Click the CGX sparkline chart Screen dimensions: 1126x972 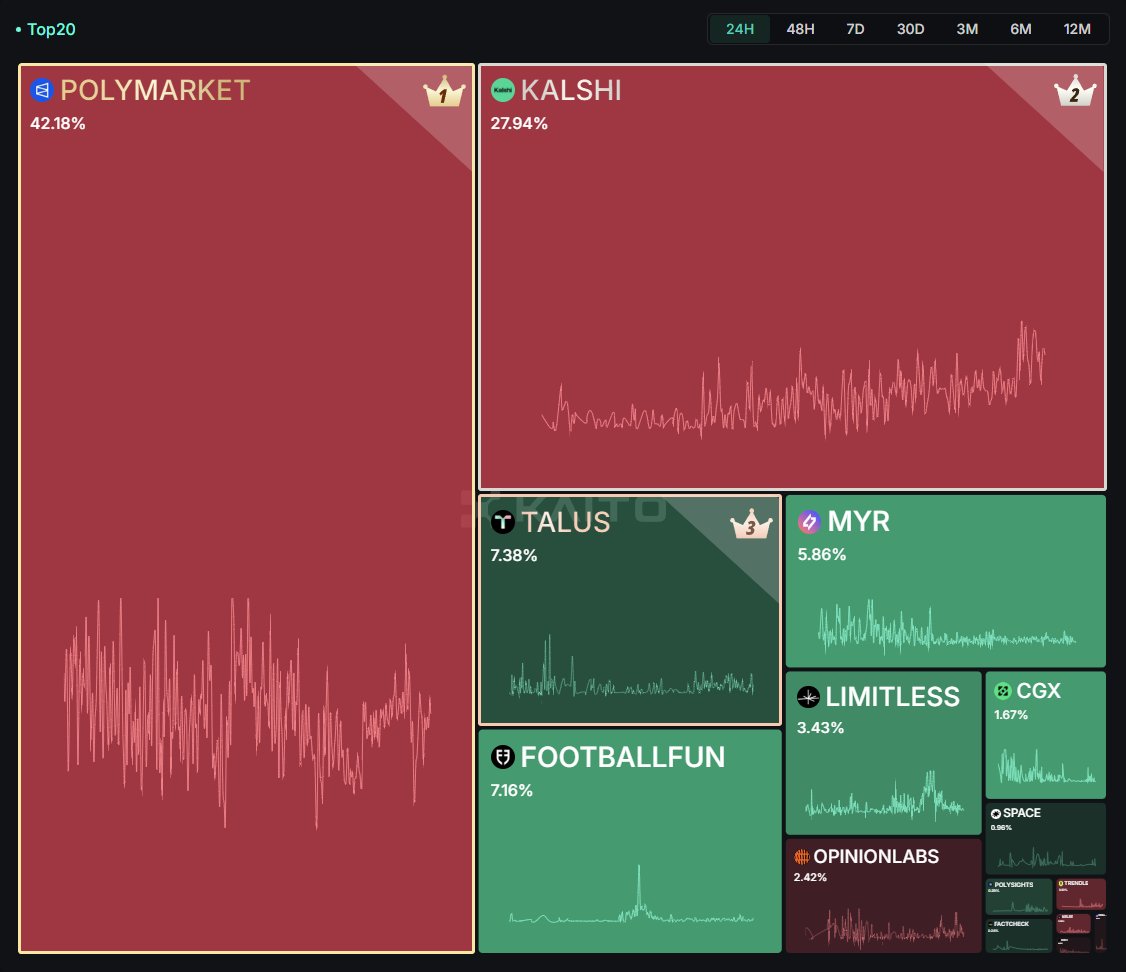[x=1046, y=766]
